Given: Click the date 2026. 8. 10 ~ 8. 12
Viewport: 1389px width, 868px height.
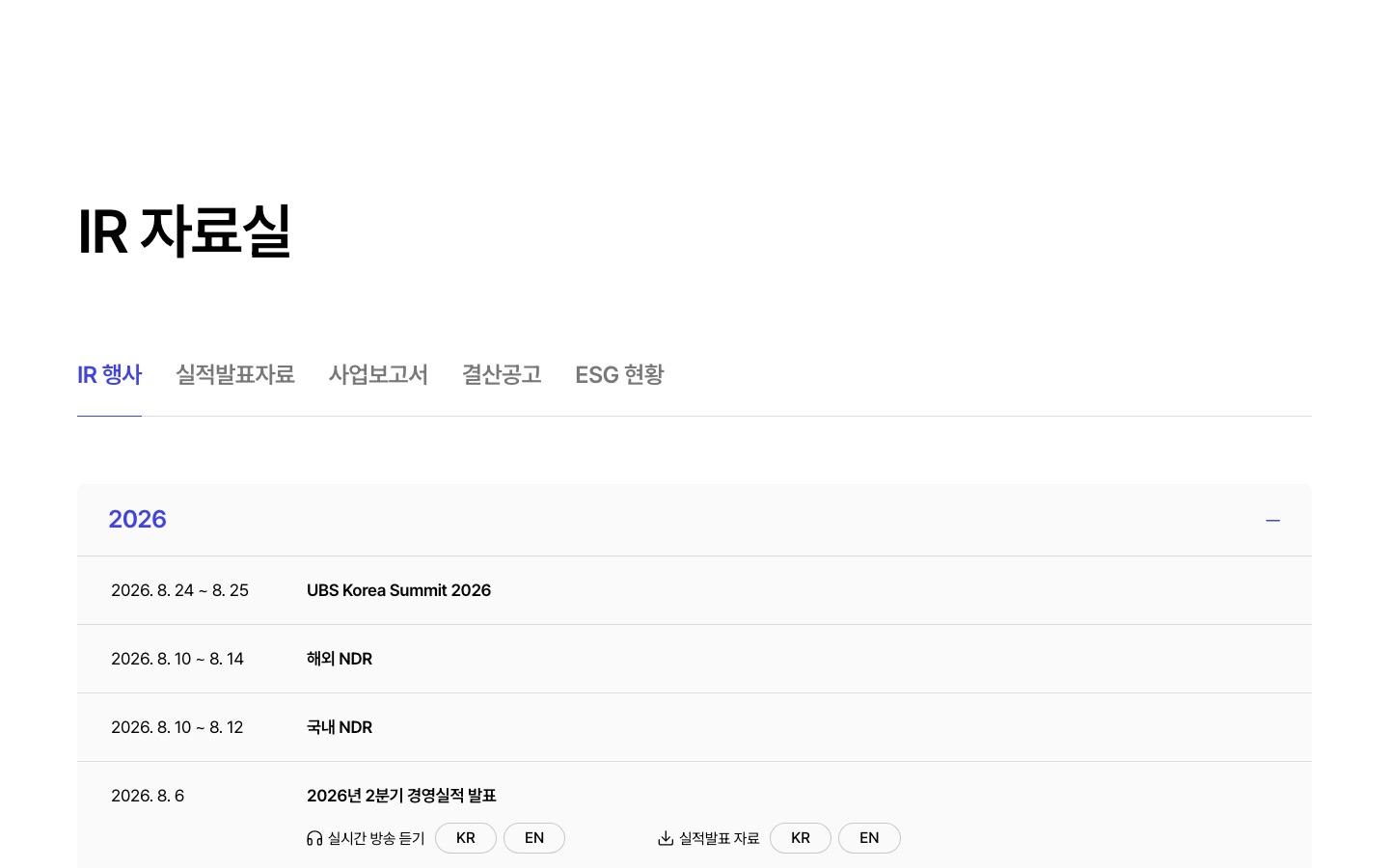Looking at the screenshot, I should (x=177, y=727).
